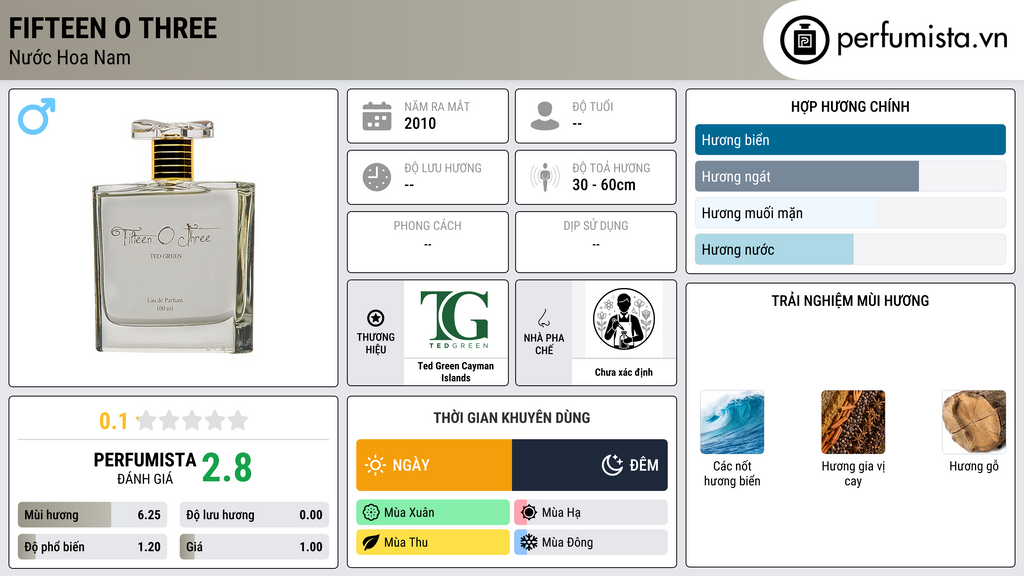The width and height of the screenshot is (1024, 576).
Task: Click the Độ lưu hương 0.00 score bar
Action: point(254,515)
